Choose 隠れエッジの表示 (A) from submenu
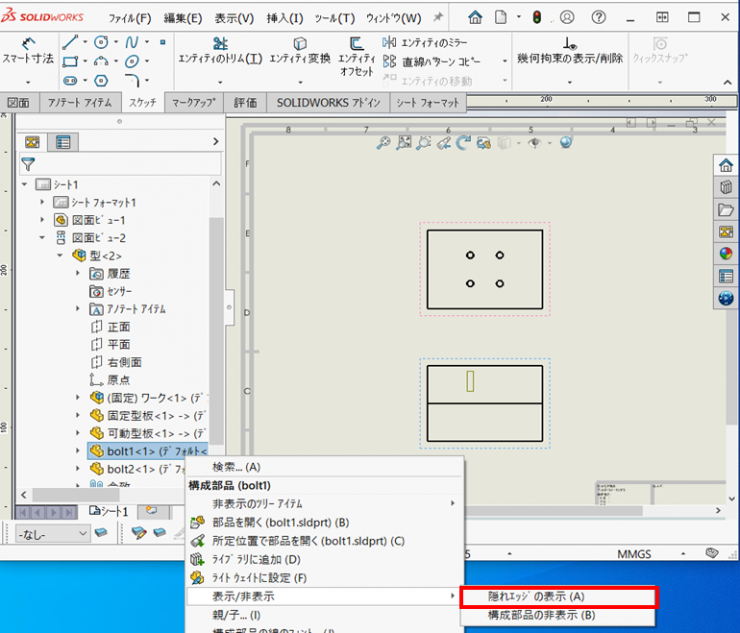This screenshot has height=633, width=740. coord(558,597)
